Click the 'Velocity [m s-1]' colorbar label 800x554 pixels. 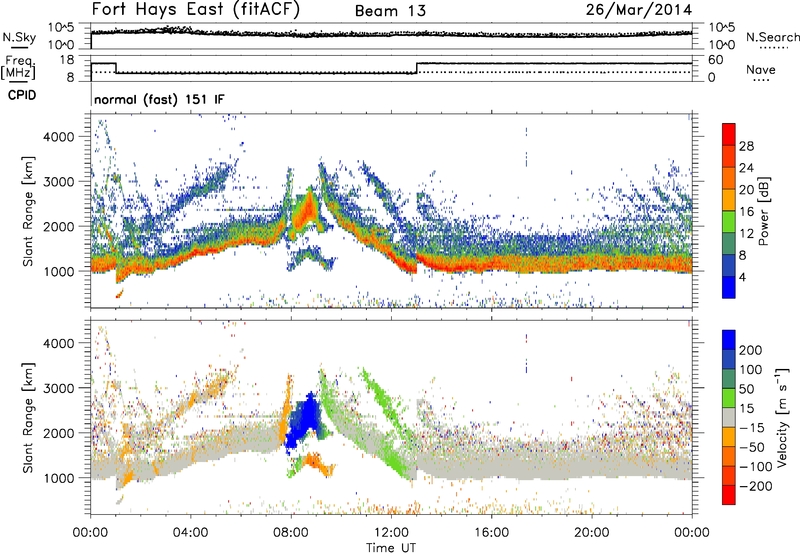(782, 417)
